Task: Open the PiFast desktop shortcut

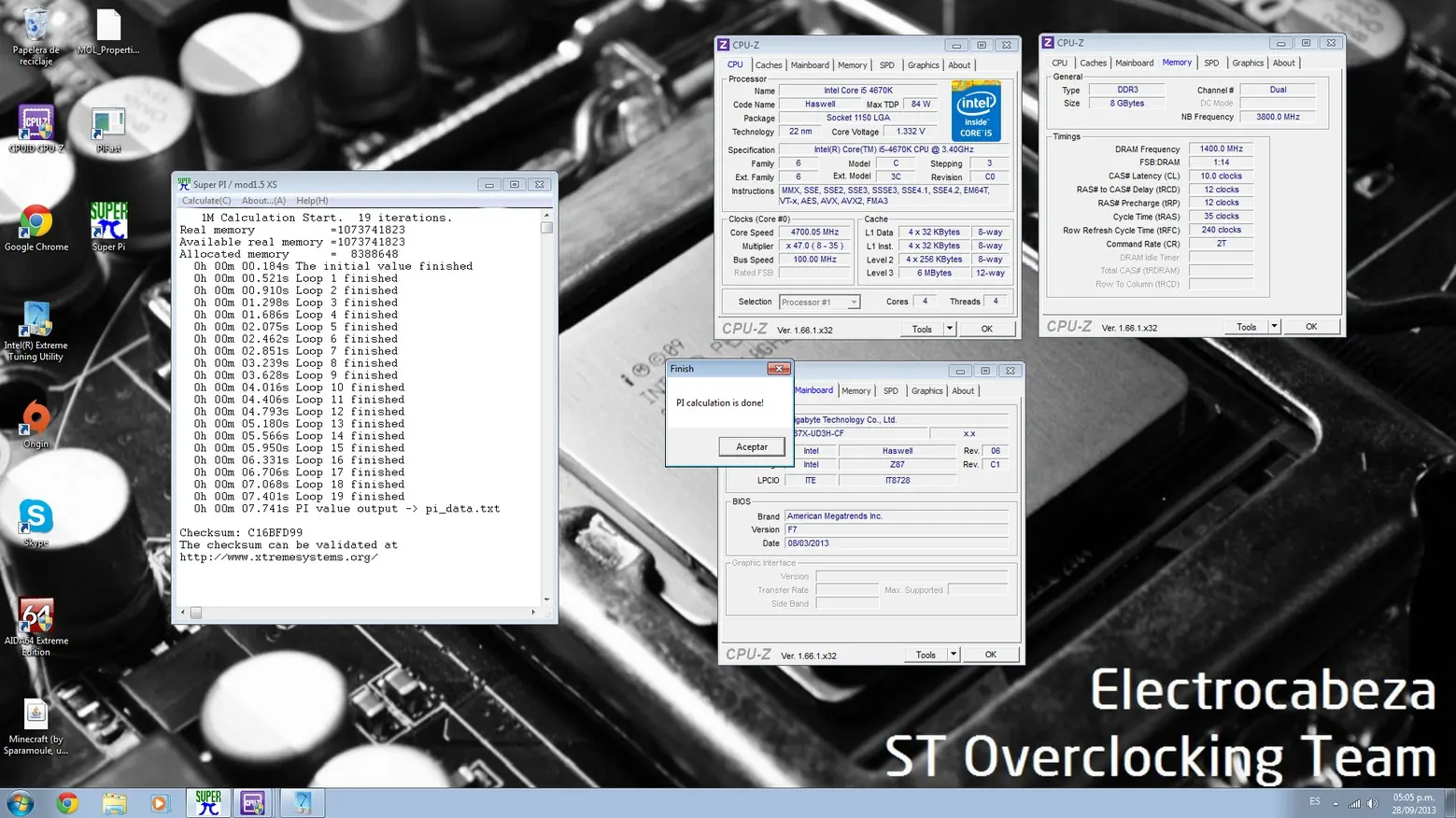Action: (108, 129)
